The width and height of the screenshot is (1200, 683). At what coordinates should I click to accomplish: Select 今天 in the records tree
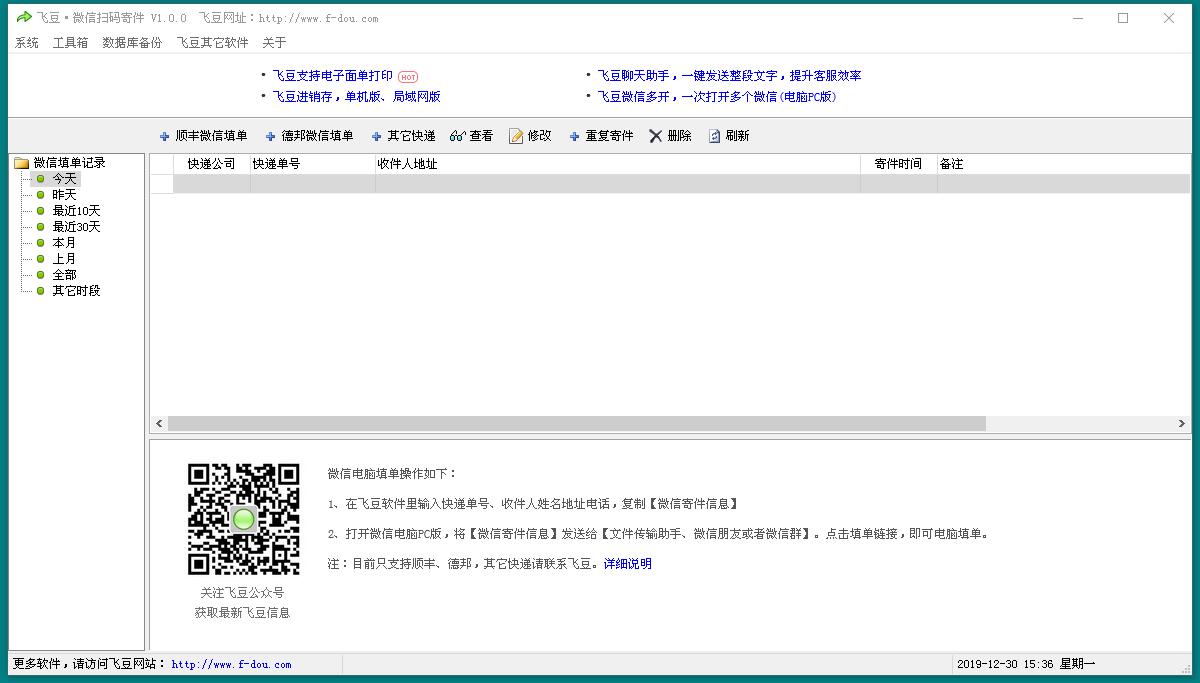click(64, 179)
